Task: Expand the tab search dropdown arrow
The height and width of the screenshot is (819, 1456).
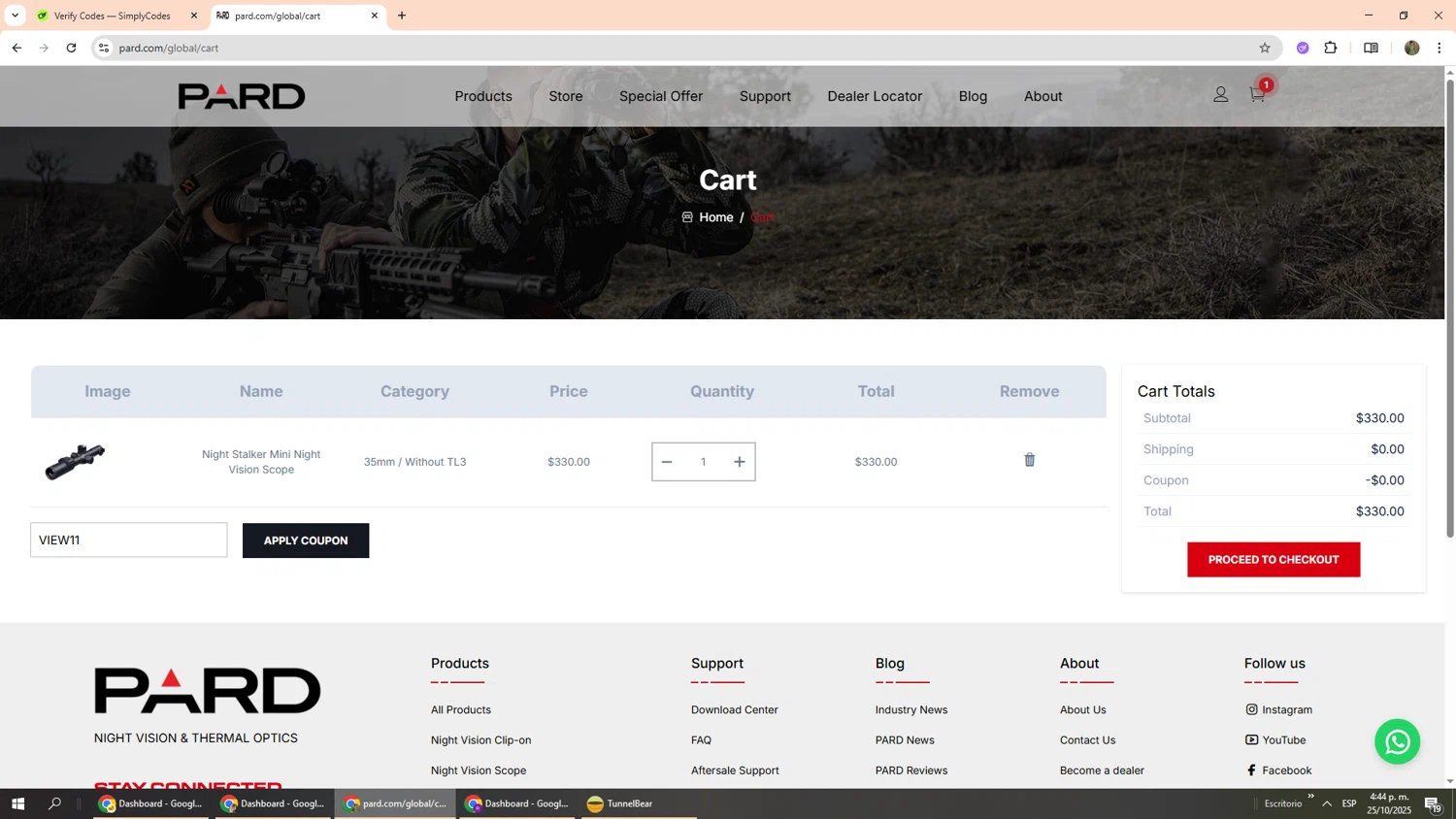Action: [x=15, y=16]
